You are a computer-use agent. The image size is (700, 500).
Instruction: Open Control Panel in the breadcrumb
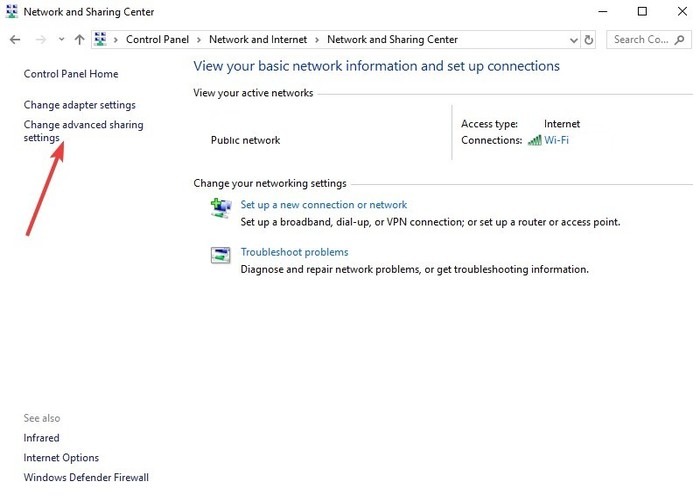pyautogui.click(x=157, y=39)
